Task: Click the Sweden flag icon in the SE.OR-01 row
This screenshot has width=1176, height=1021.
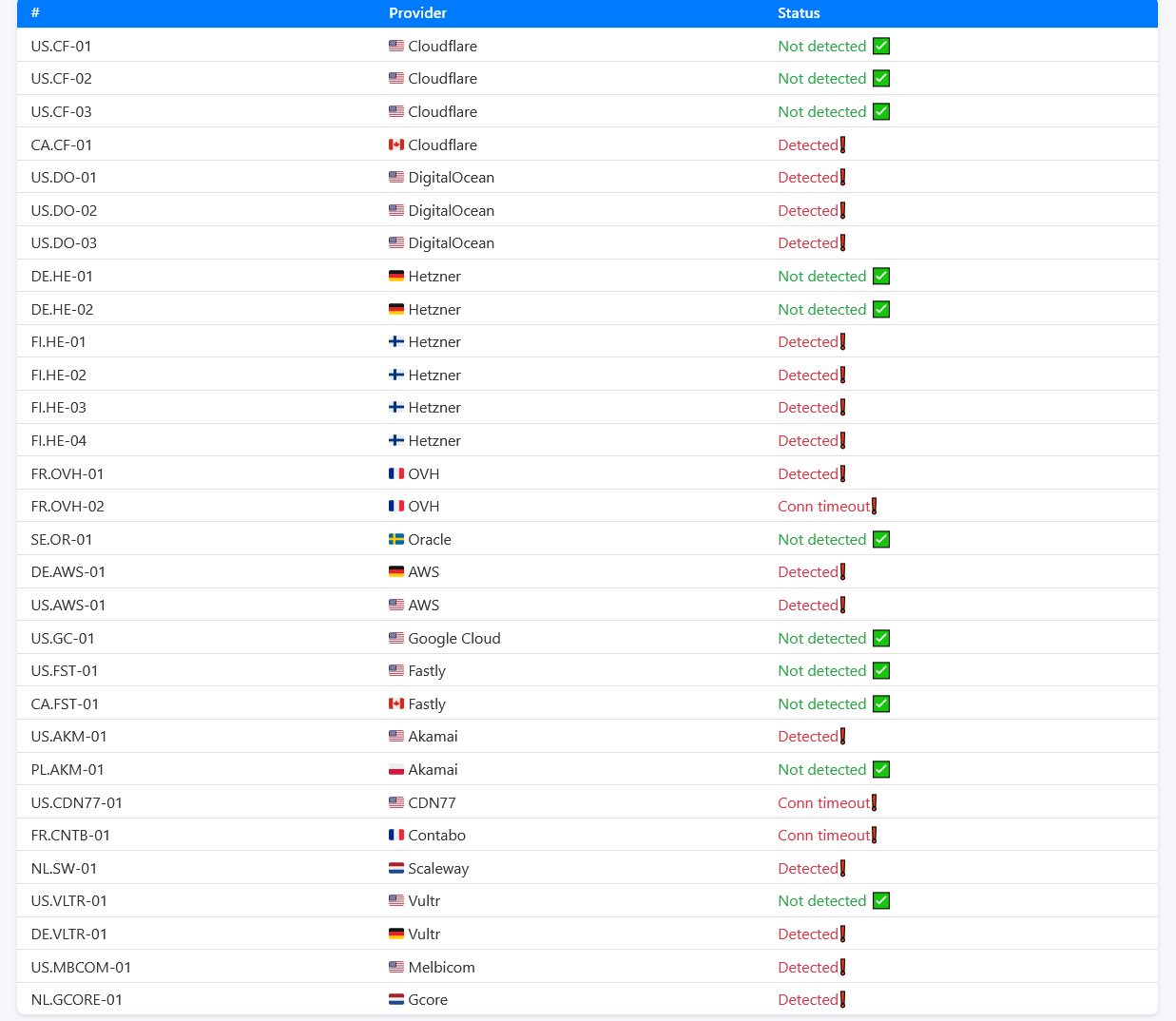Action: click(x=396, y=539)
